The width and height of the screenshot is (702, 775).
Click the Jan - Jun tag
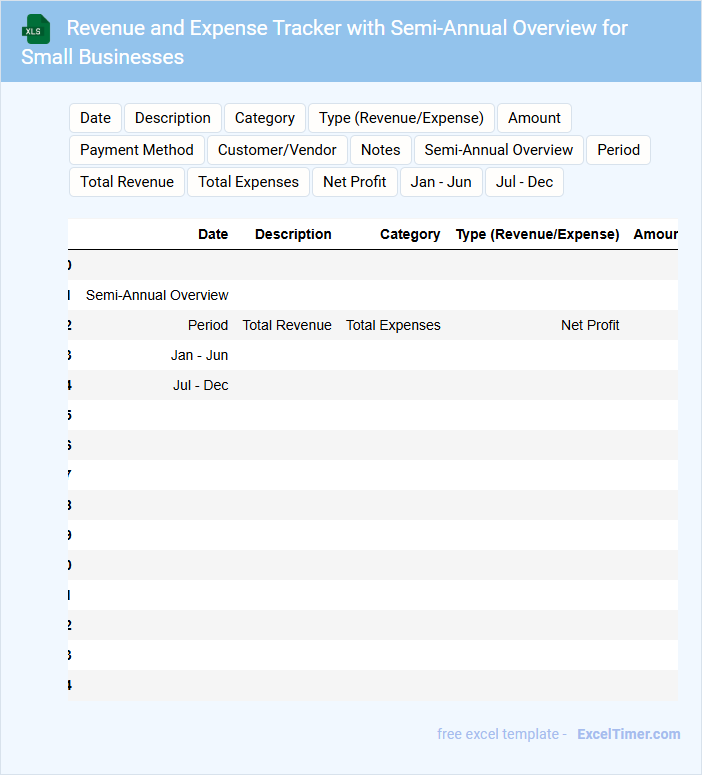441,182
